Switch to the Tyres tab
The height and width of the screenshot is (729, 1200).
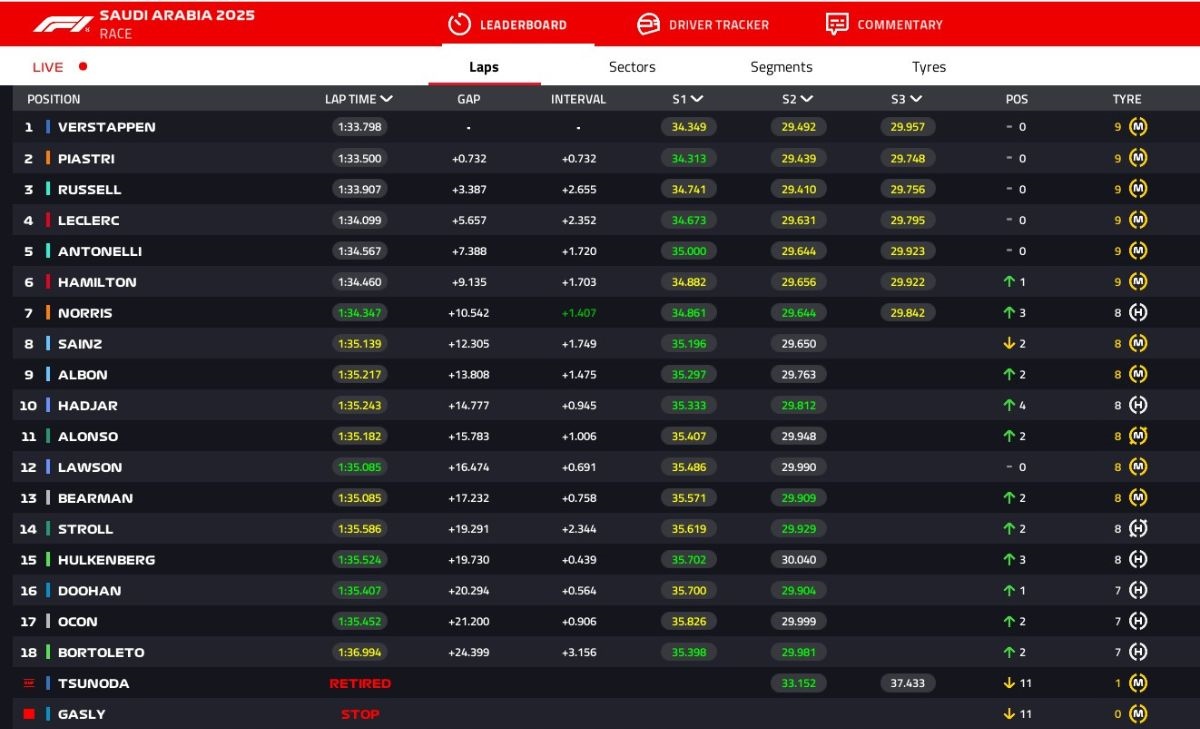[928, 67]
